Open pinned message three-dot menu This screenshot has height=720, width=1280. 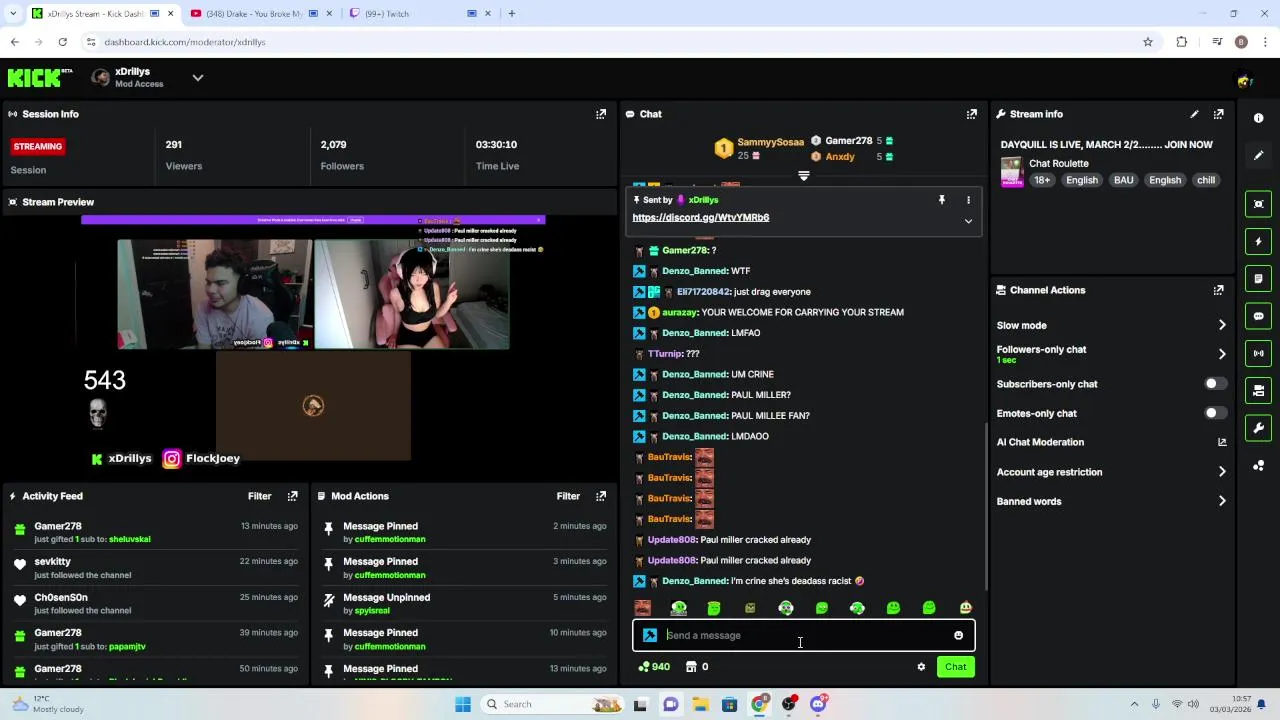pyautogui.click(x=968, y=200)
